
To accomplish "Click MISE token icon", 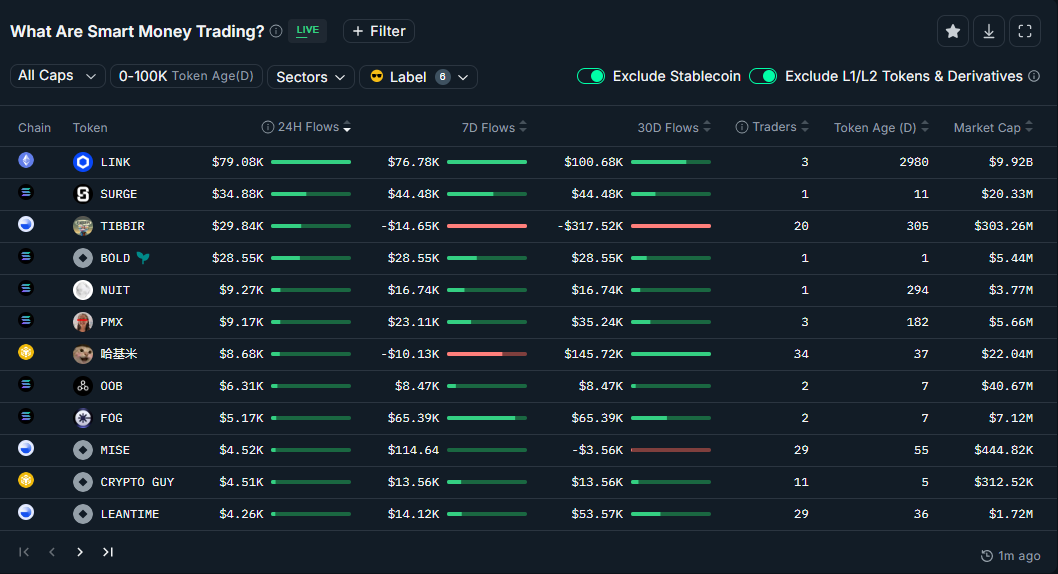I will (82, 450).
